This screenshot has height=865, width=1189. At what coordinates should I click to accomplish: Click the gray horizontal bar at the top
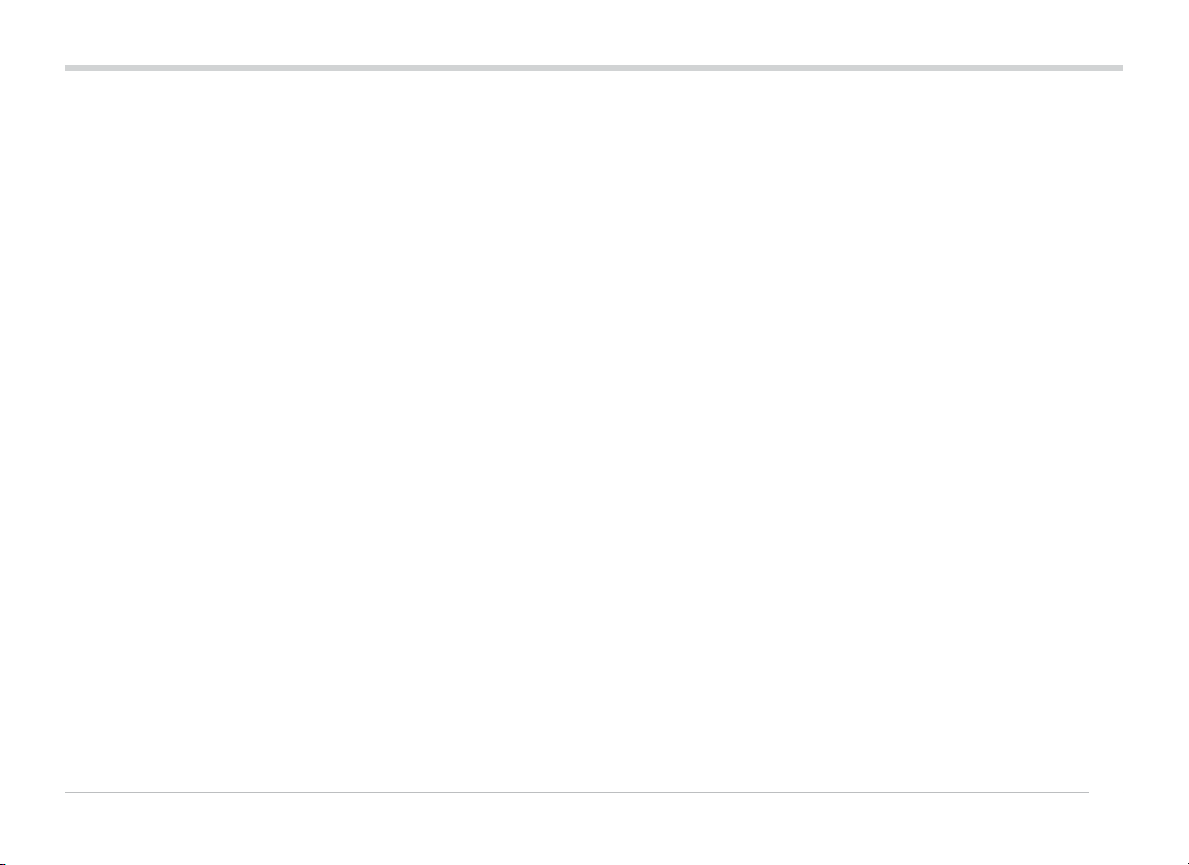[x=594, y=68]
